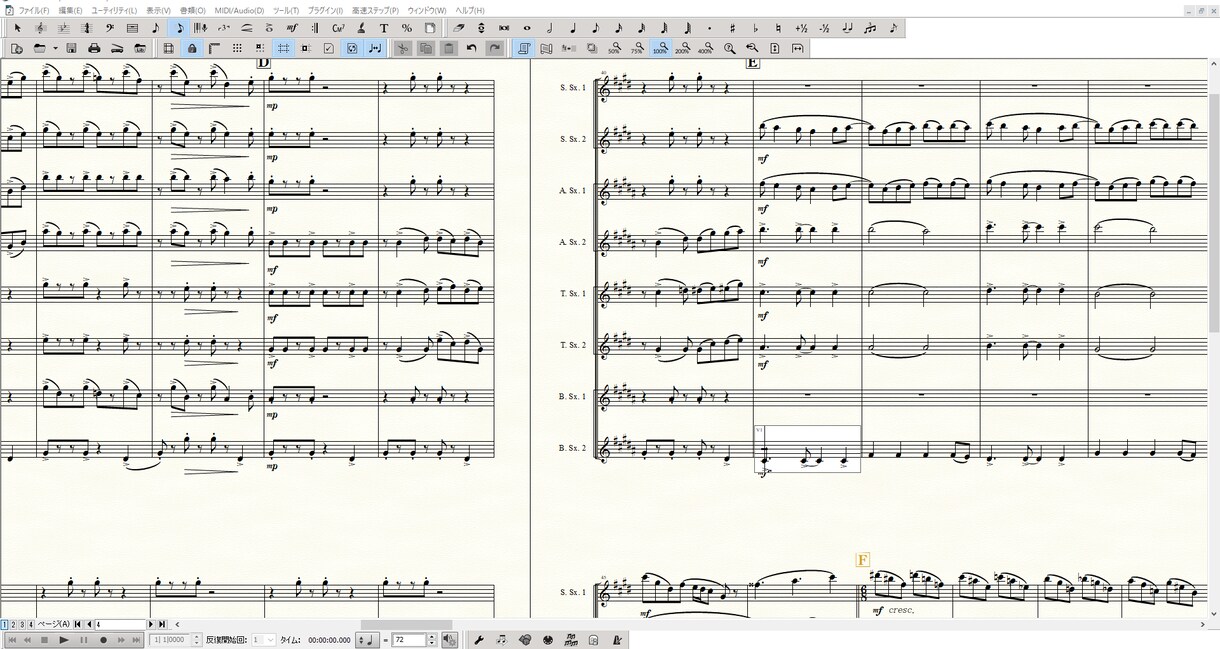Click the flat accidental icon

[x=755, y=28]
